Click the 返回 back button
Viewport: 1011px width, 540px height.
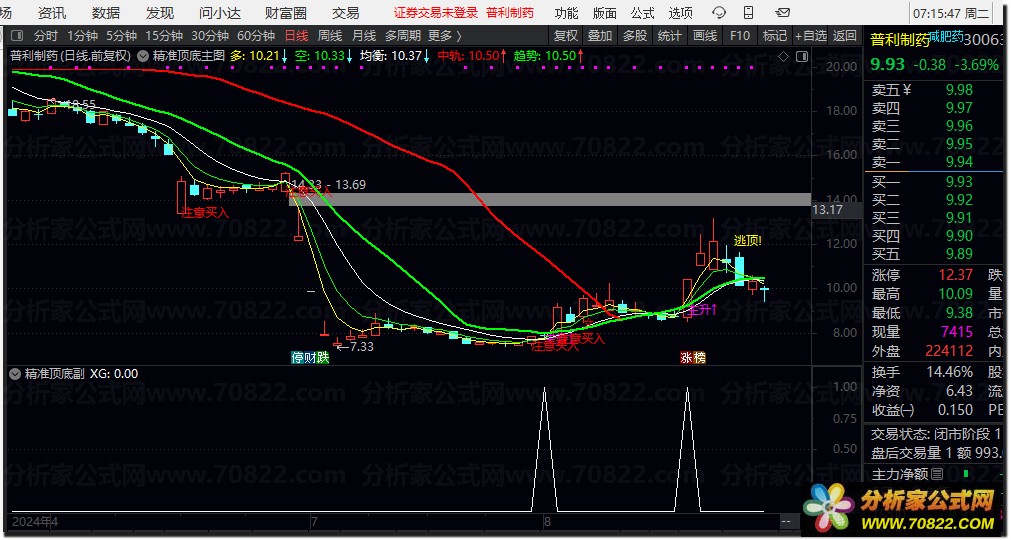(845, 36)
